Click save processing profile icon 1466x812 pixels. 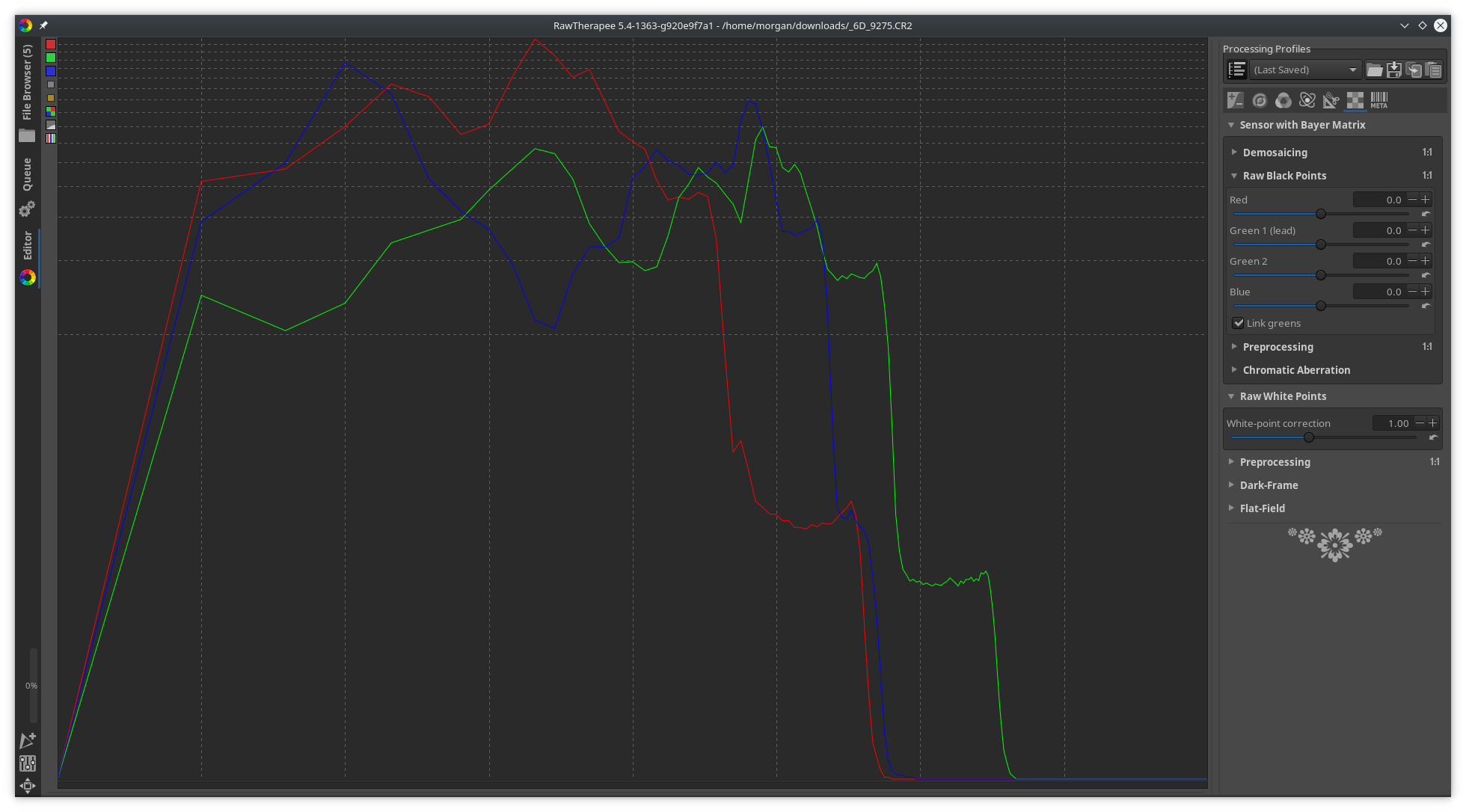point(1394,70)
